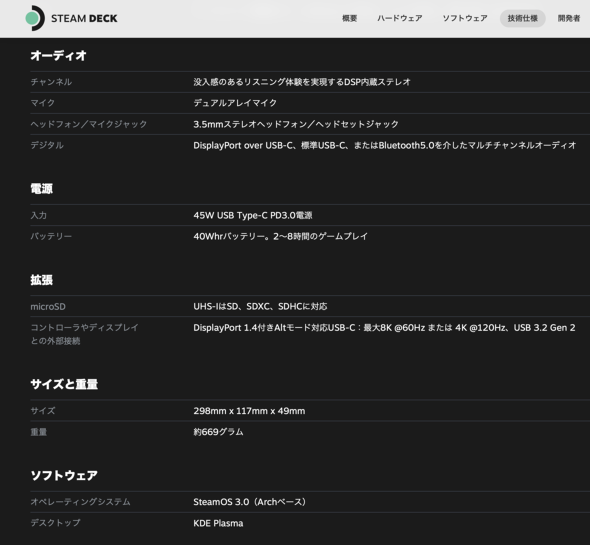Viewport: 590px width, 545px height.
Task: Select the コントローラやディスプレイとの外部接続 label
Action: 84,334
